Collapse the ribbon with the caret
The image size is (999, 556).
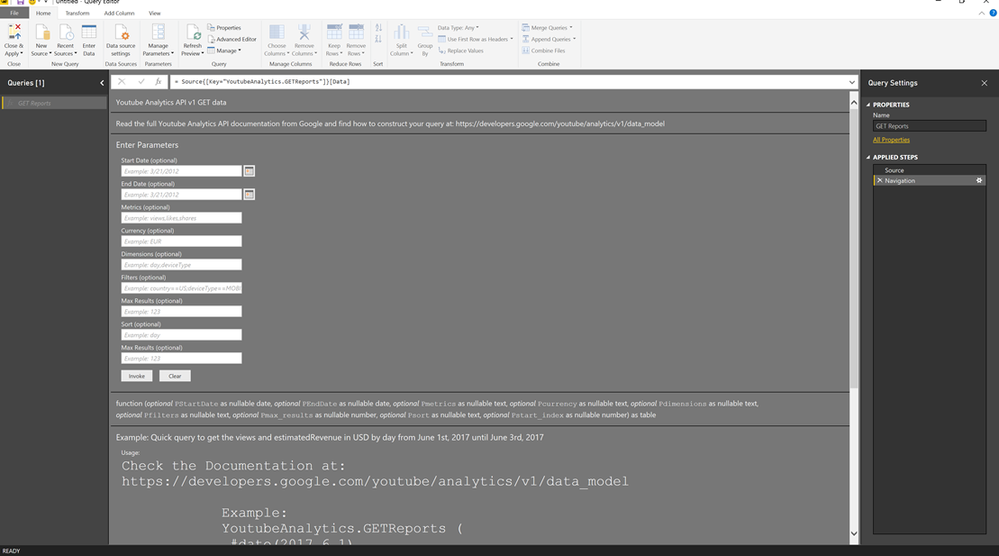(x=982, y=13)
